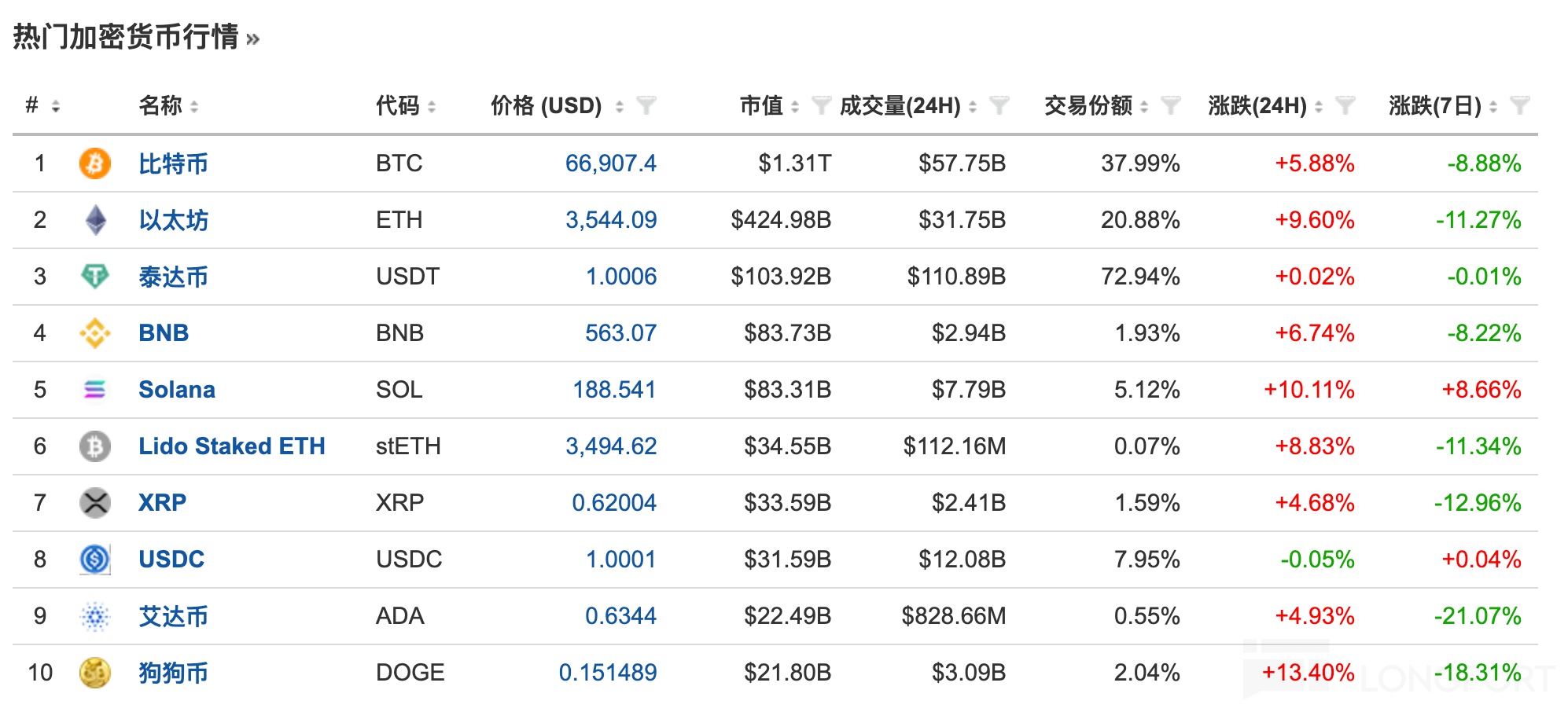Image resolution: width=1568 pixels, height=712 pixels.
Task: Click the Bitcoin orange coin icon
Action: tap(94, 163)
